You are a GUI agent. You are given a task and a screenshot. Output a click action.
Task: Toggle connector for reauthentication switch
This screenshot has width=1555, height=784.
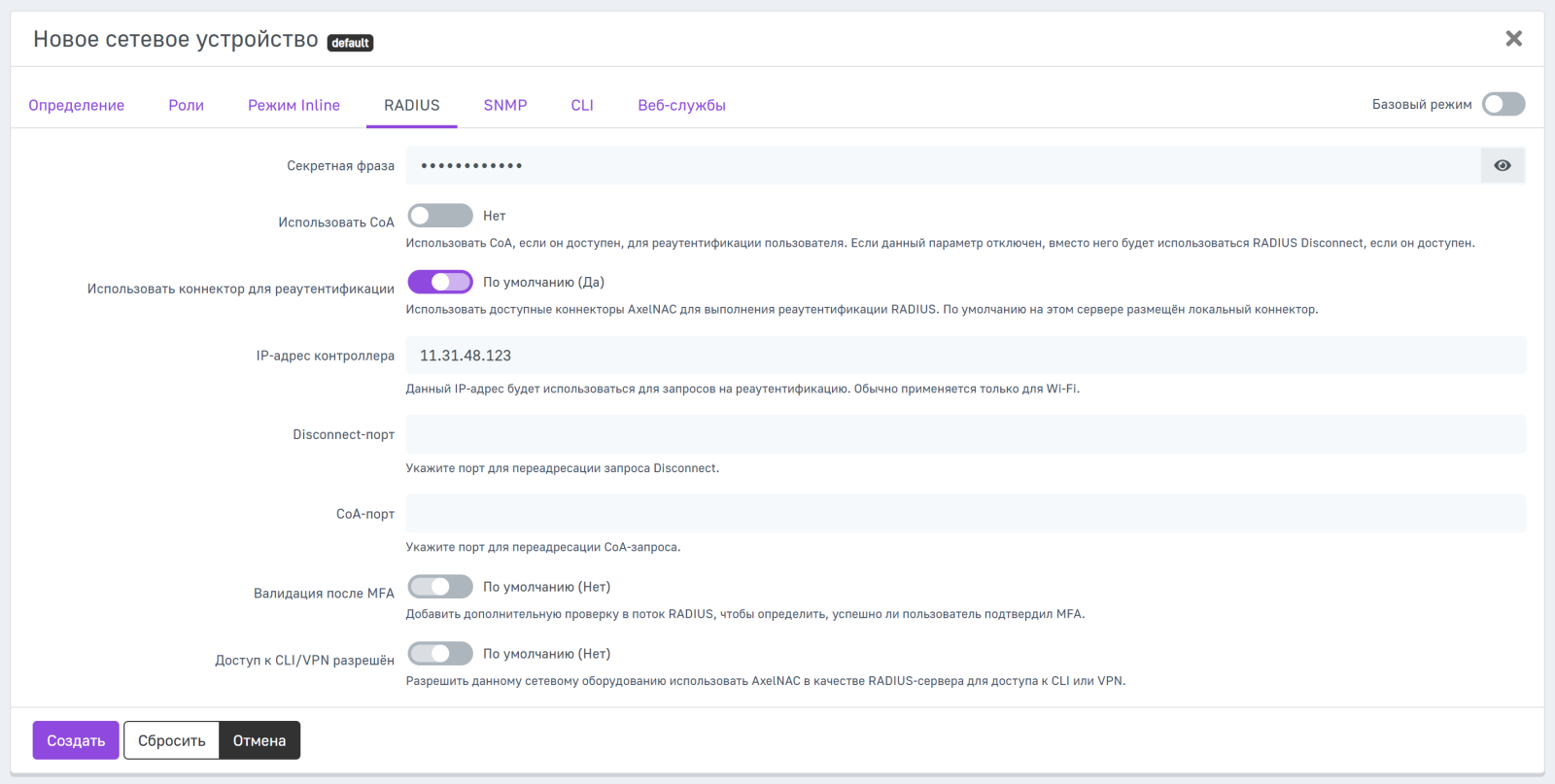pyautogui.click(x=440, y=282)
